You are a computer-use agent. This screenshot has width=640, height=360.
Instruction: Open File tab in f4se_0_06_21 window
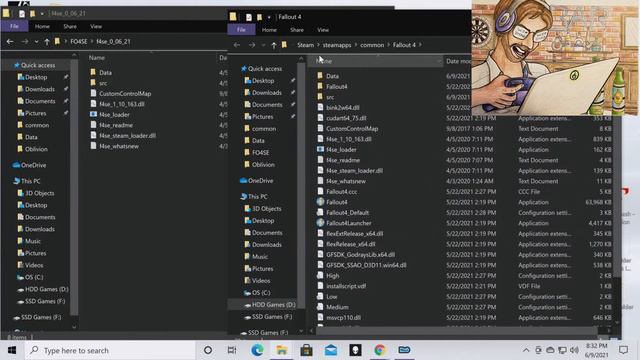point(14,26)
